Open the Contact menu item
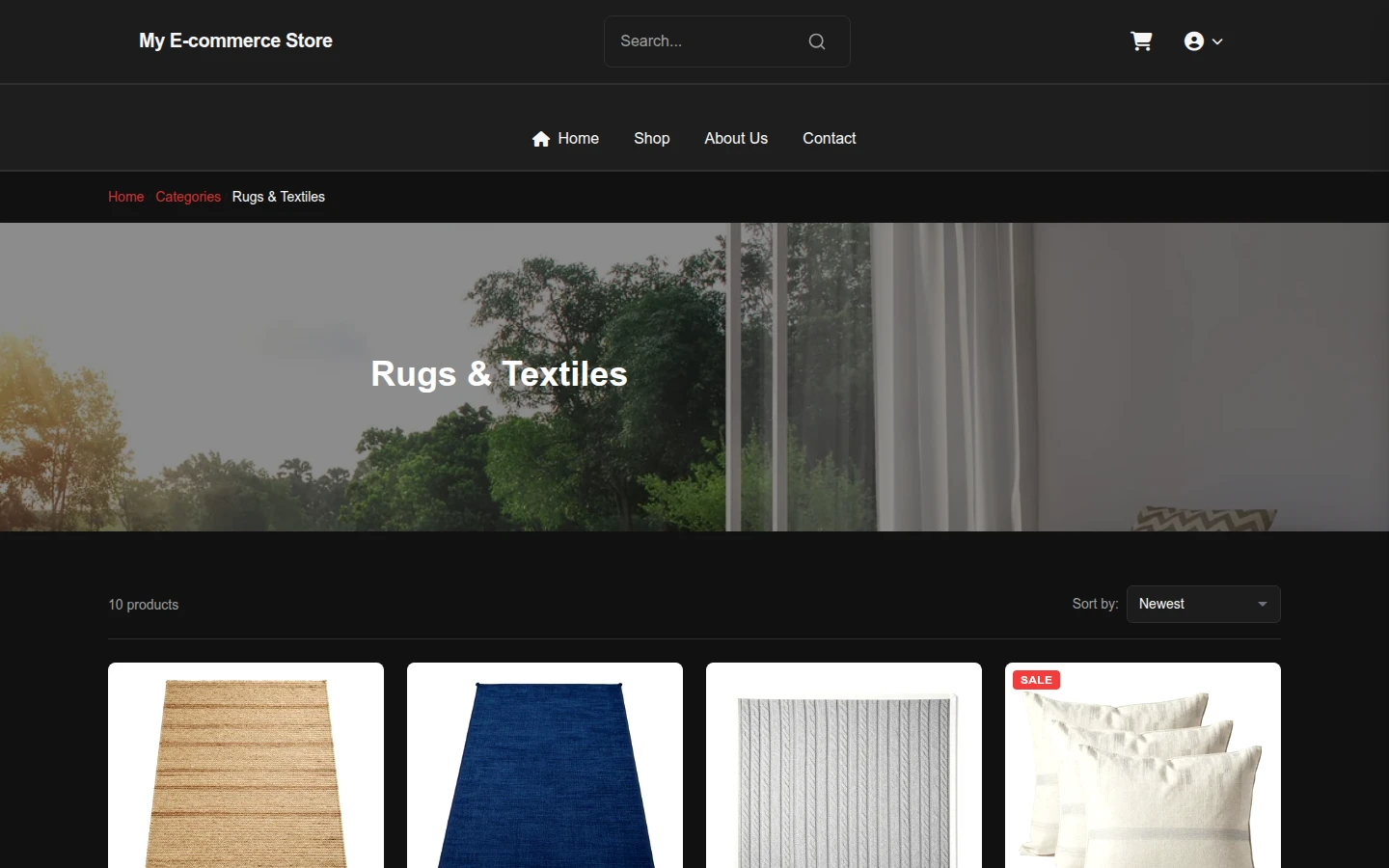 [830, 138]
